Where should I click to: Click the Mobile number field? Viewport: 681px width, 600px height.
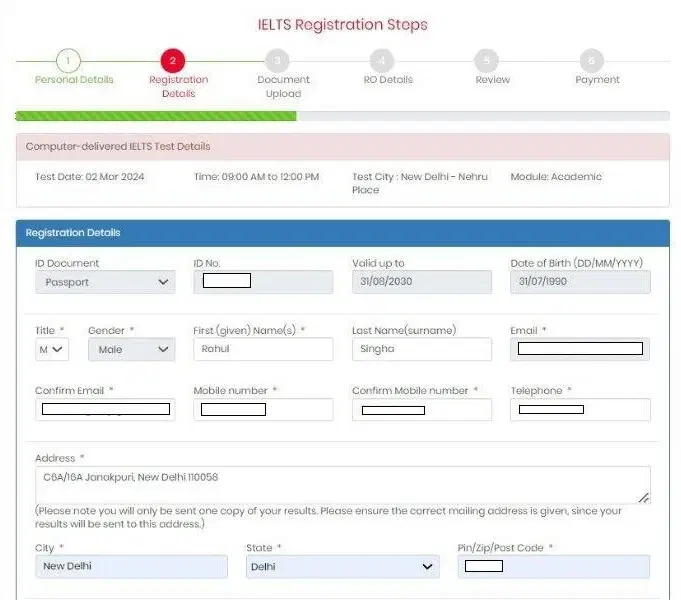click(263, 409)
